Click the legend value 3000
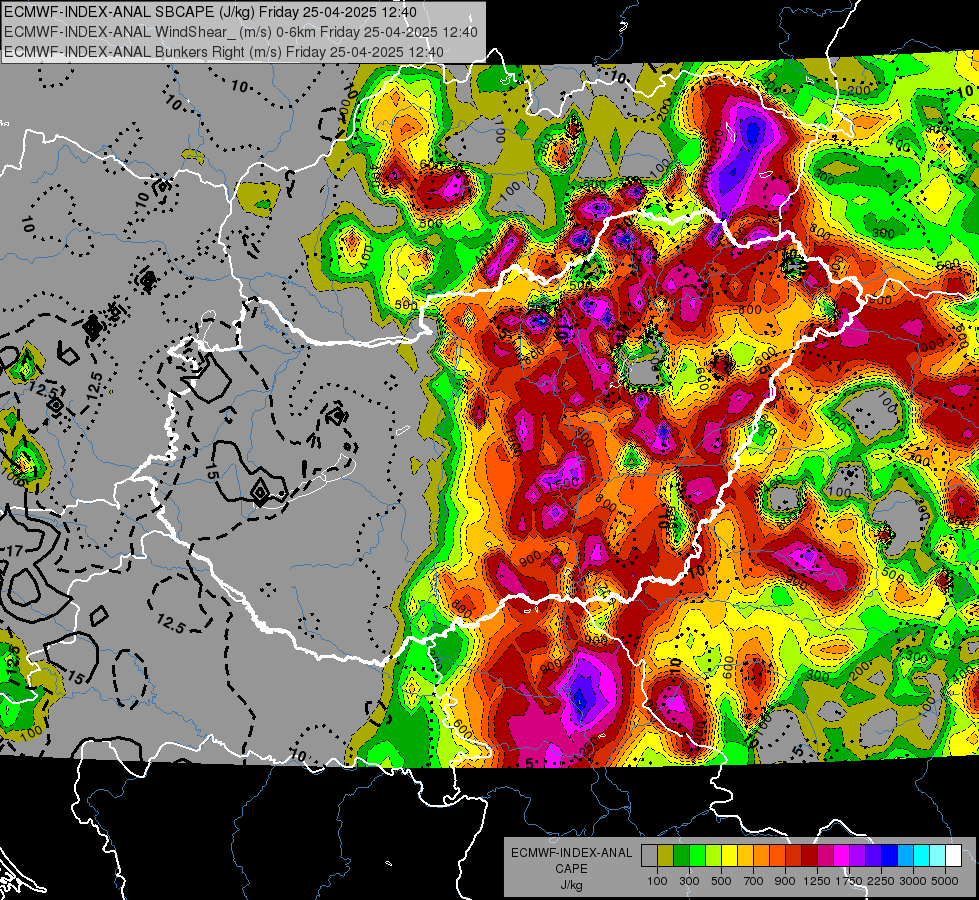Screen dimensions: 979x900 click(913, 881)
